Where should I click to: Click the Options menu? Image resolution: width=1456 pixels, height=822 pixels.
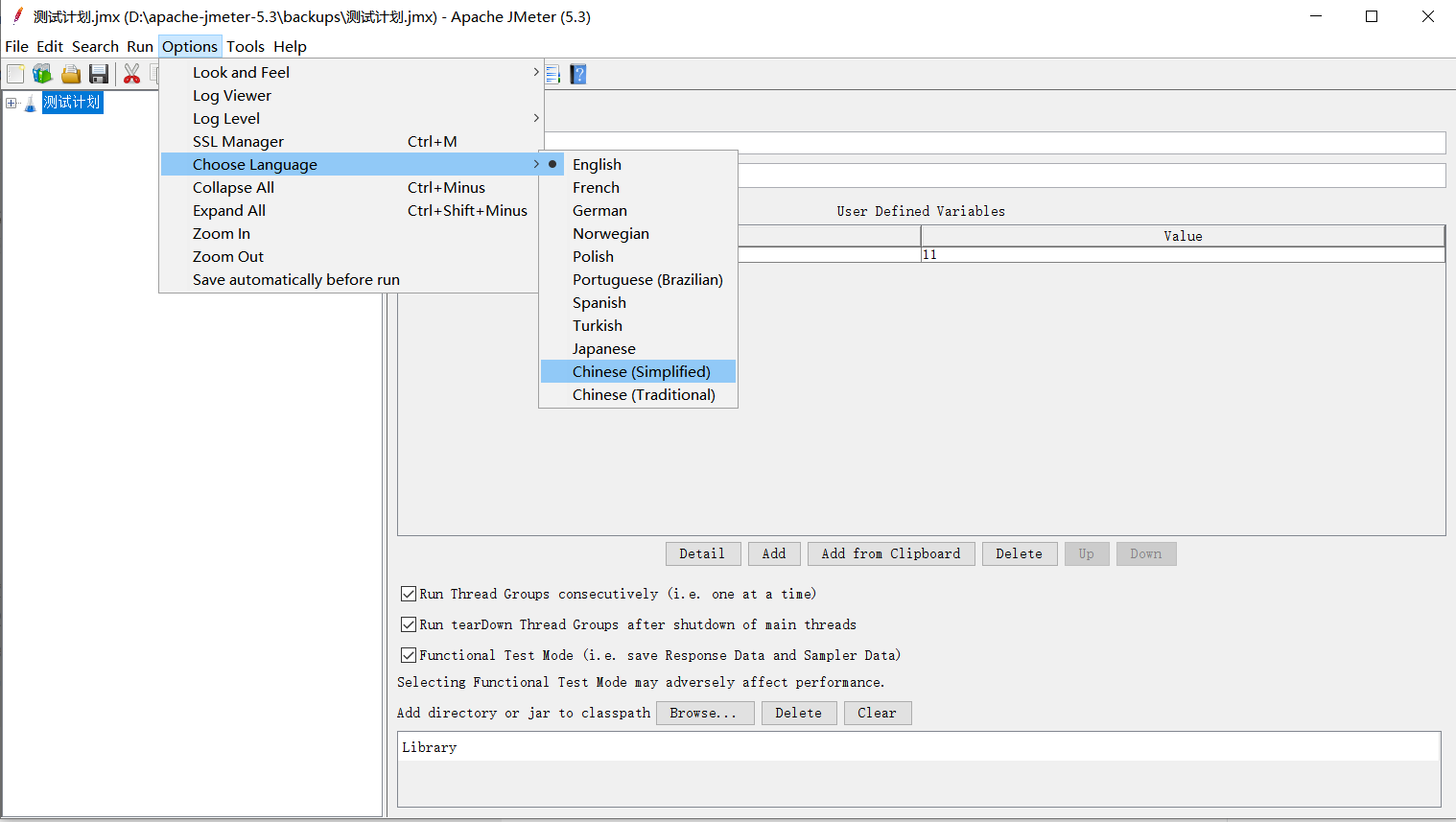pyautogui.click(x=190, y=46)
